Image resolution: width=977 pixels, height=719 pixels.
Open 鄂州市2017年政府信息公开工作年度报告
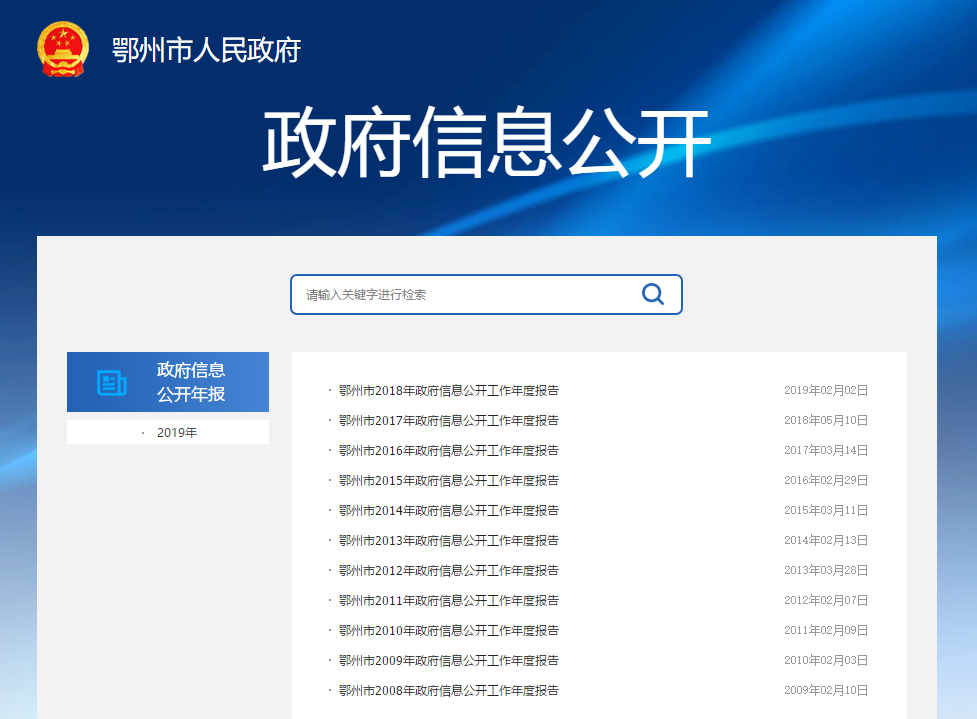point(449,421)
